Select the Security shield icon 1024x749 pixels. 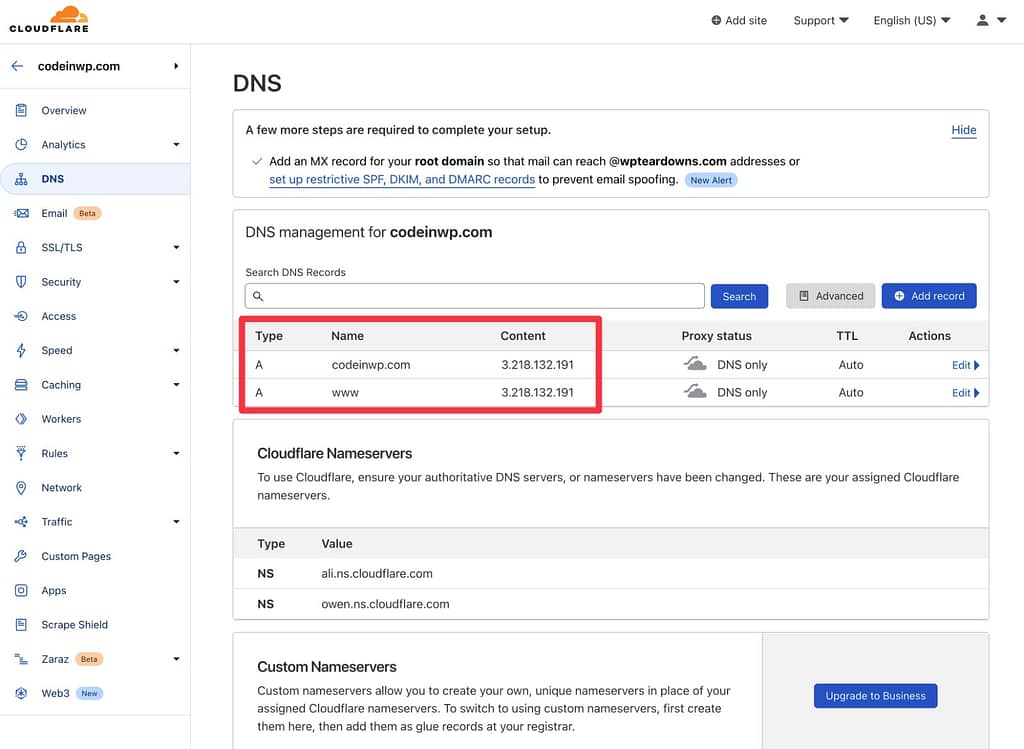click(22, 282)
